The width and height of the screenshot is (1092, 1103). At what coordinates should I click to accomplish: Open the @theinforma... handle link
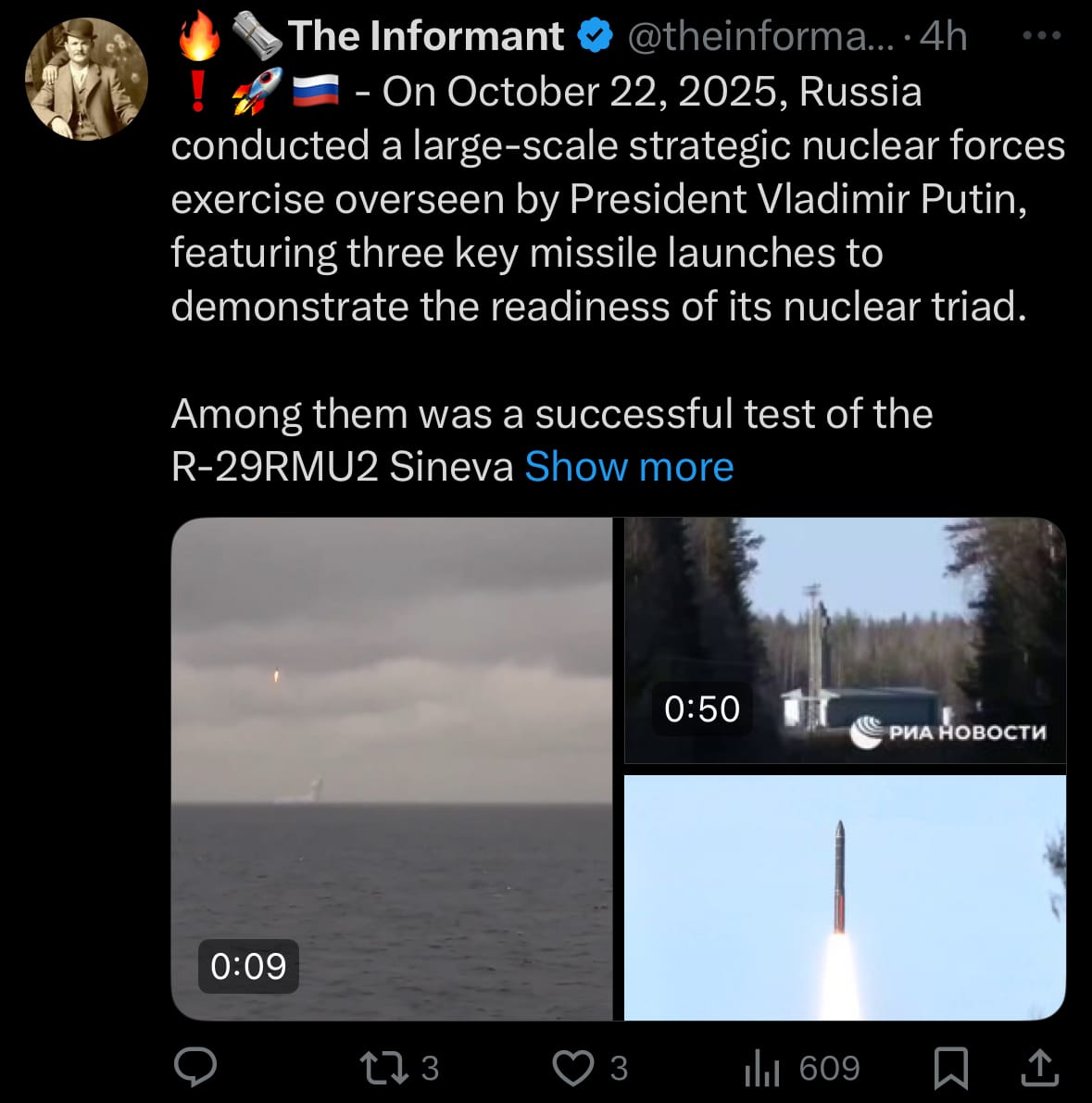click(759, 36)
